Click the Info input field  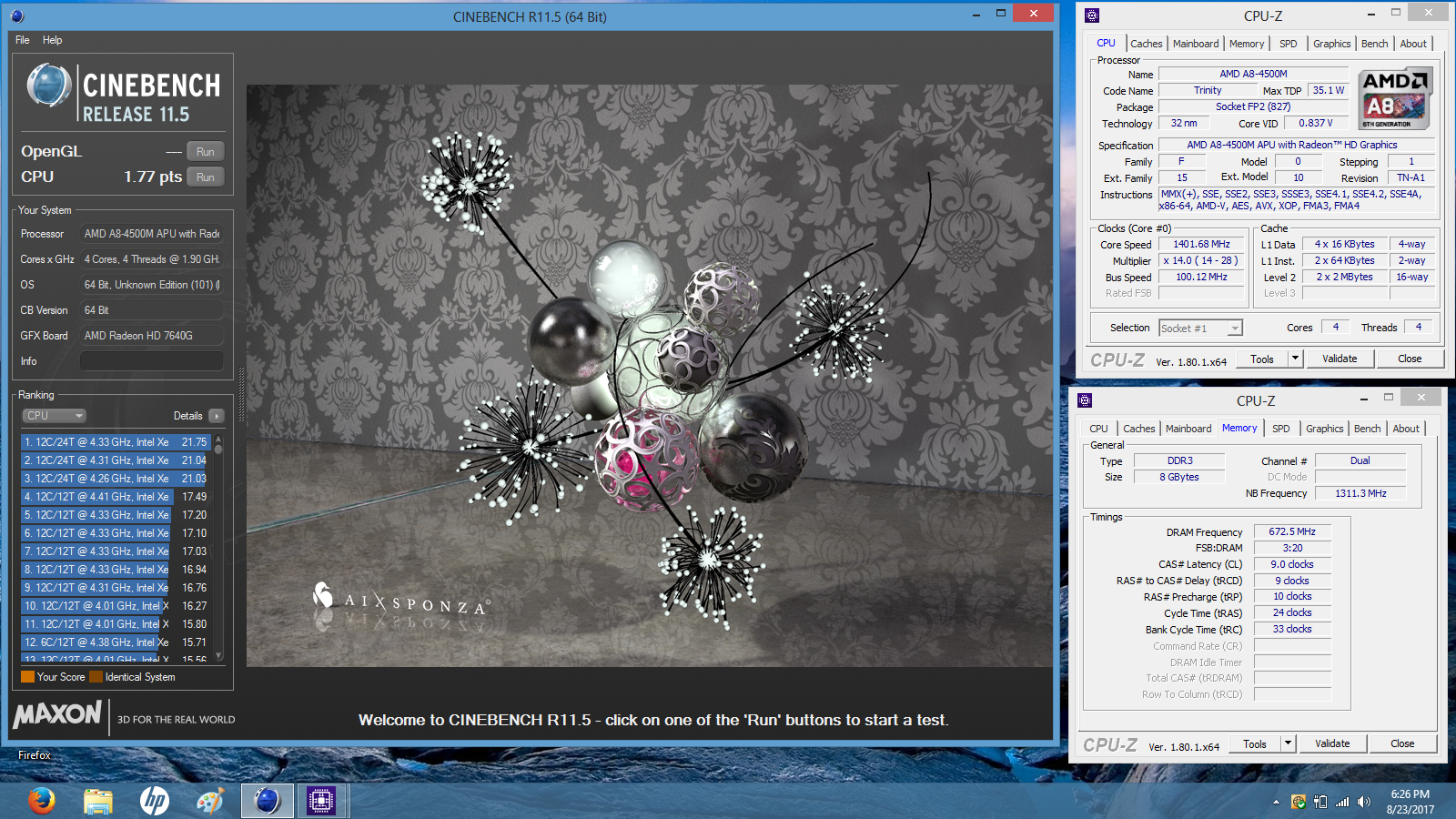coord(152,361)
